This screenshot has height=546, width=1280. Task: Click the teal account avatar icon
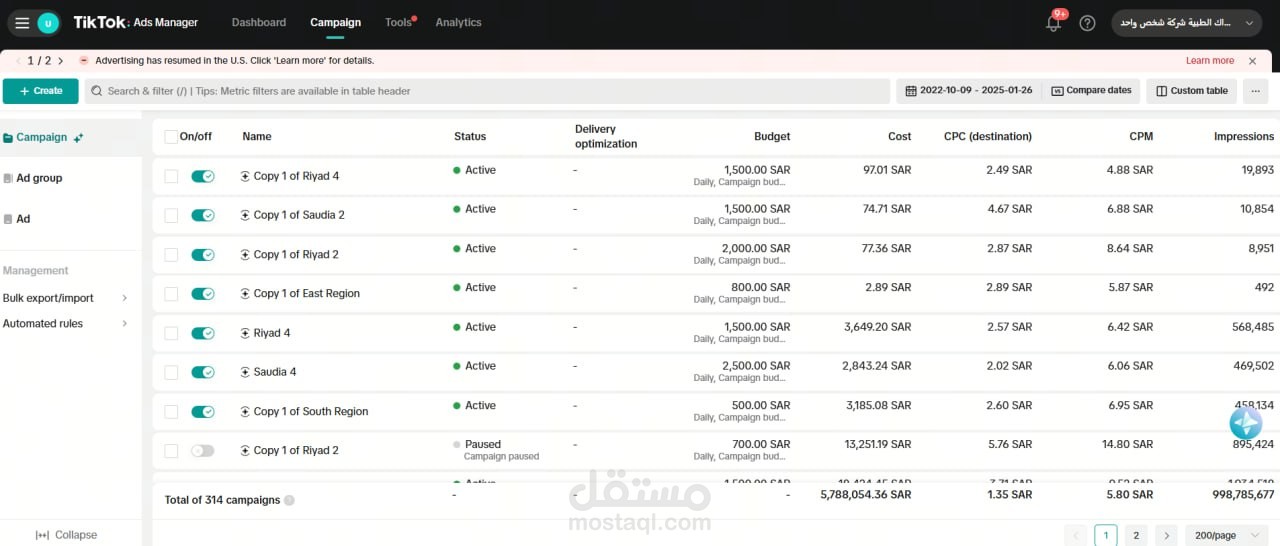click(x=48, y=23)
